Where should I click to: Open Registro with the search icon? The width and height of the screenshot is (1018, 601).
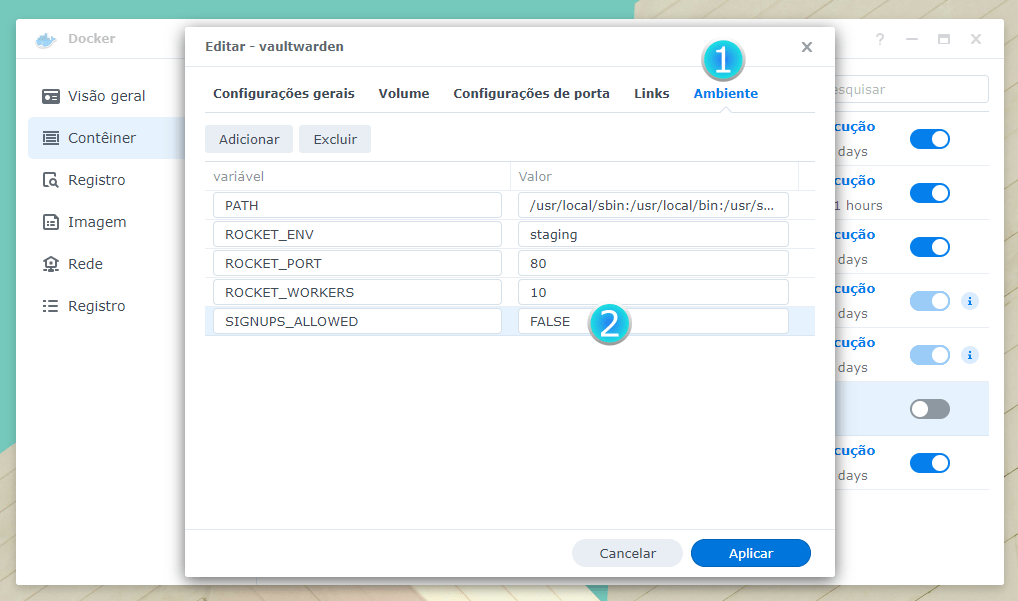[96, 180]
